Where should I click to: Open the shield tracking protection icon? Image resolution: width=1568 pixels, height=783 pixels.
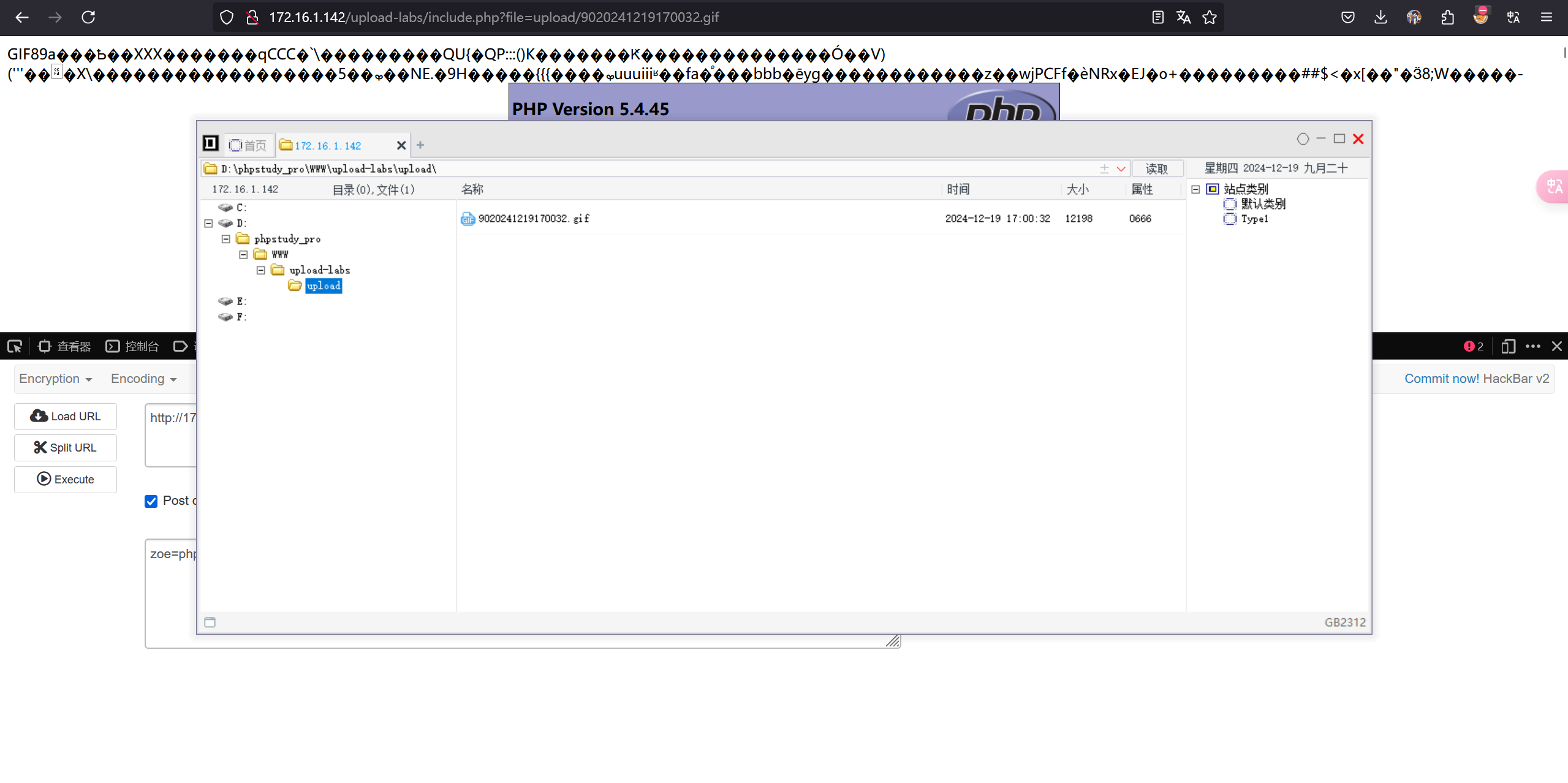point(227,17)
